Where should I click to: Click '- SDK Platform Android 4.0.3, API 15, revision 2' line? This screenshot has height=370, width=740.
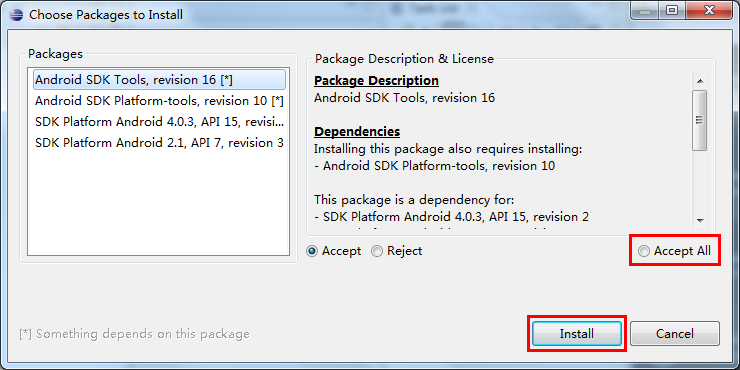(451, 217)
